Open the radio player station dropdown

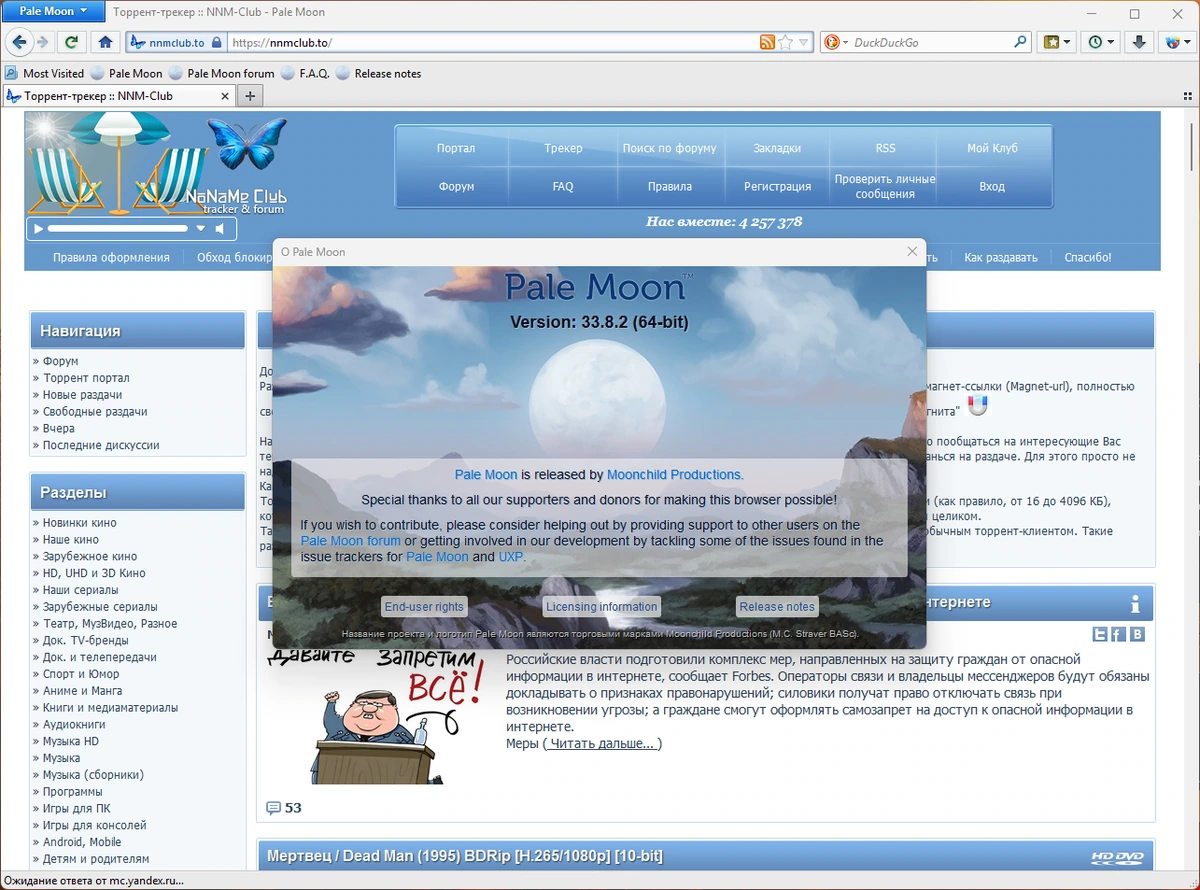pos(200,229)
